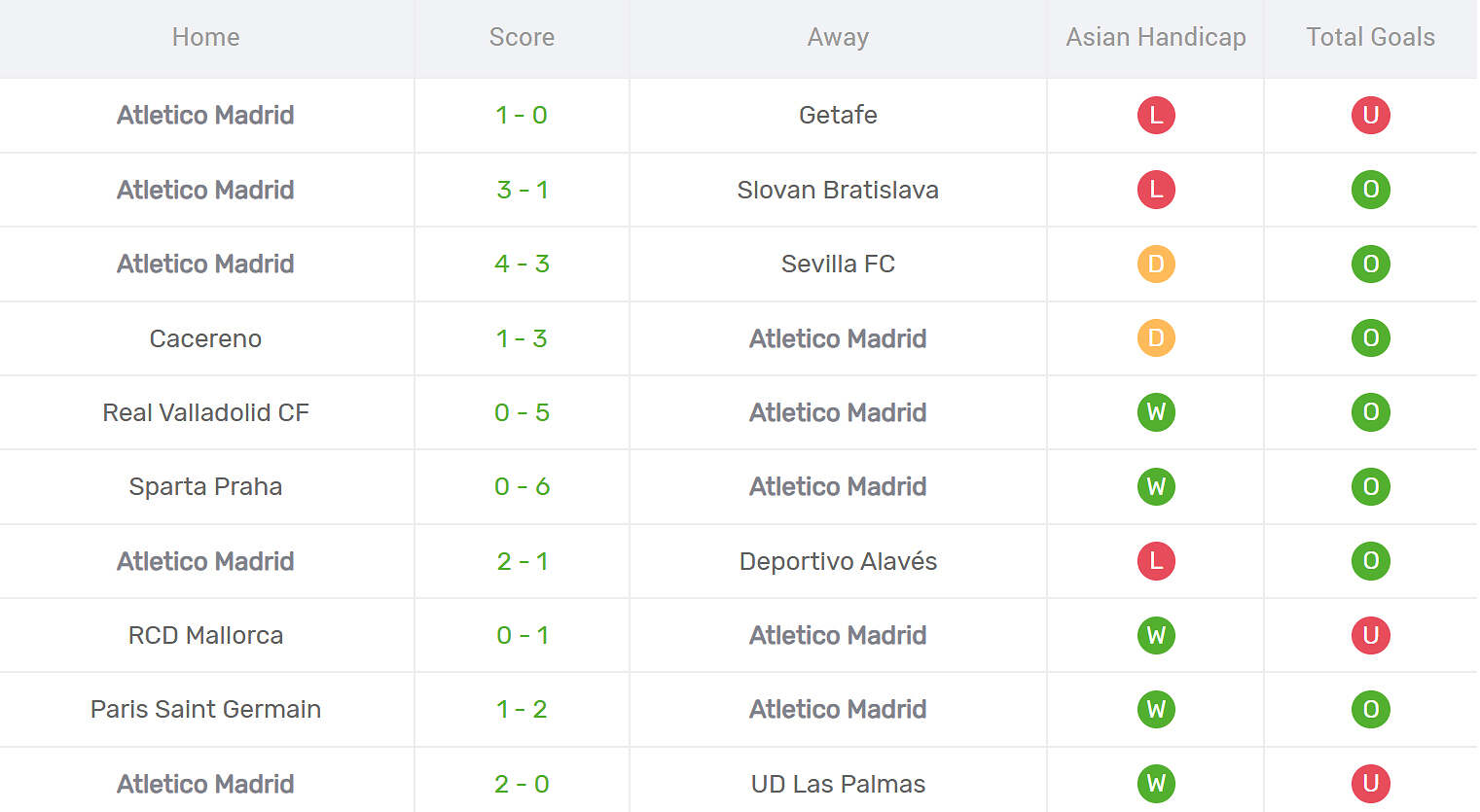Image resolution: width=1480 pixels, height=812 pixels.
Task: Click green O badge in Slovan Bratislava row
Action: click(1370, 190)
